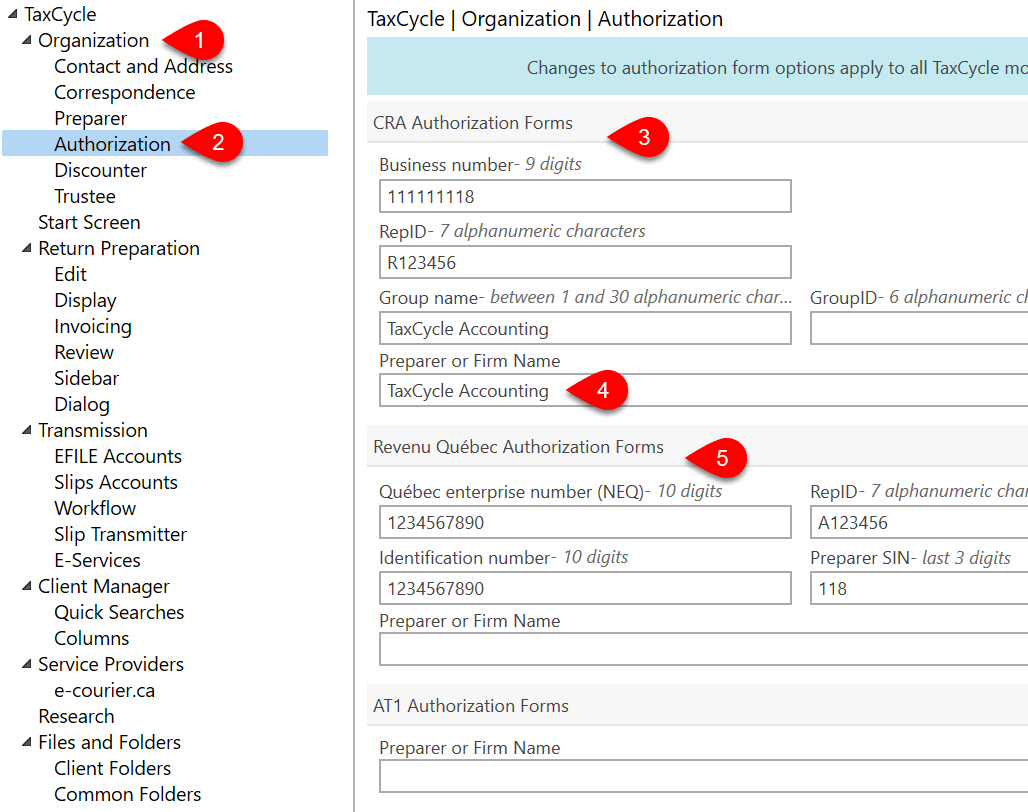Open Common Folders options
1028x812 pixels.
(x=128, y=794)
